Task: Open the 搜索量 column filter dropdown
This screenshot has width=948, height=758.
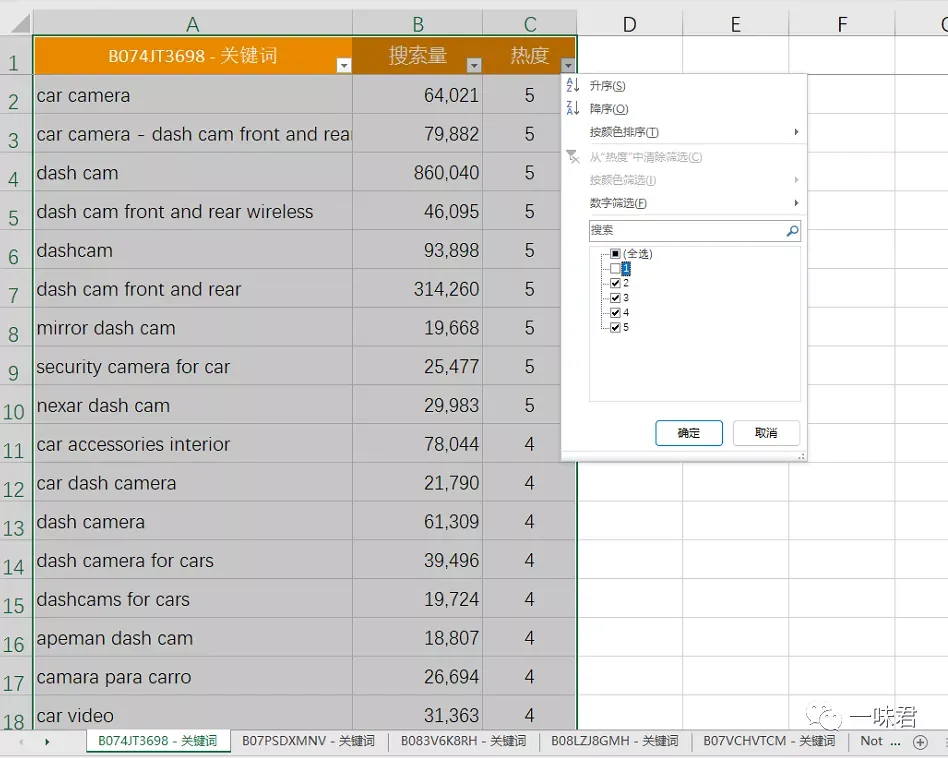Action: [474, 65]
